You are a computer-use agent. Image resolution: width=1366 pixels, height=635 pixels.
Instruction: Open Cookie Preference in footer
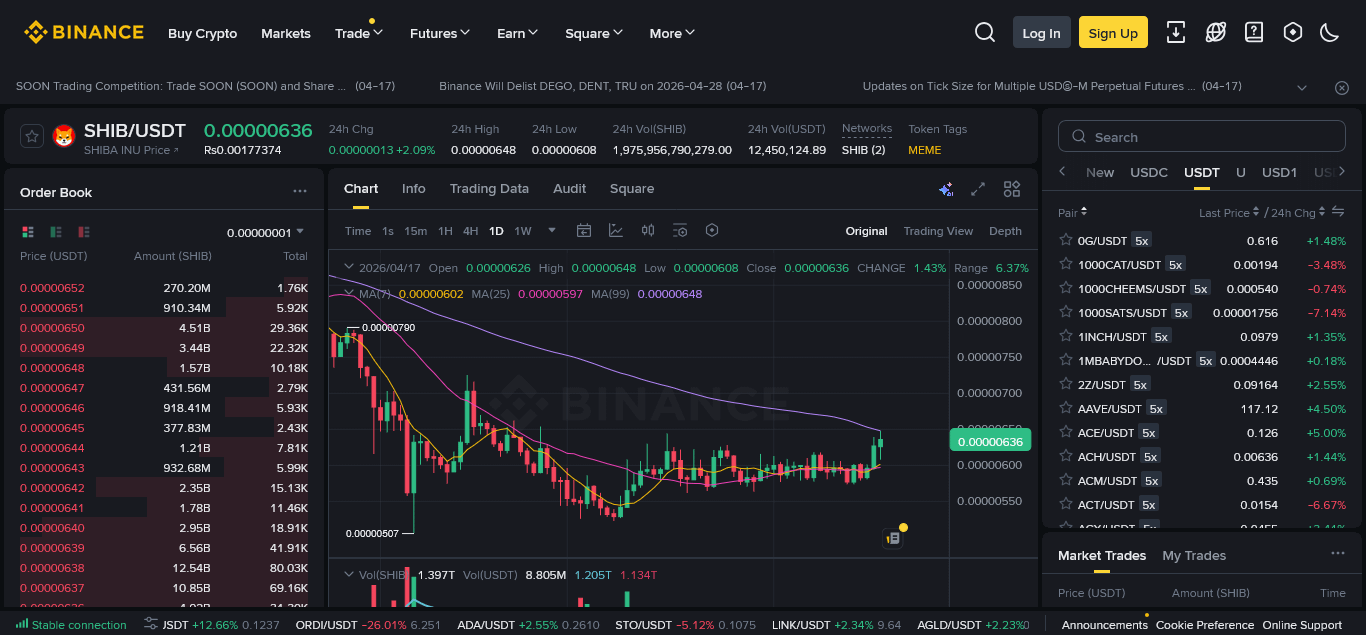coord(1204,625)
